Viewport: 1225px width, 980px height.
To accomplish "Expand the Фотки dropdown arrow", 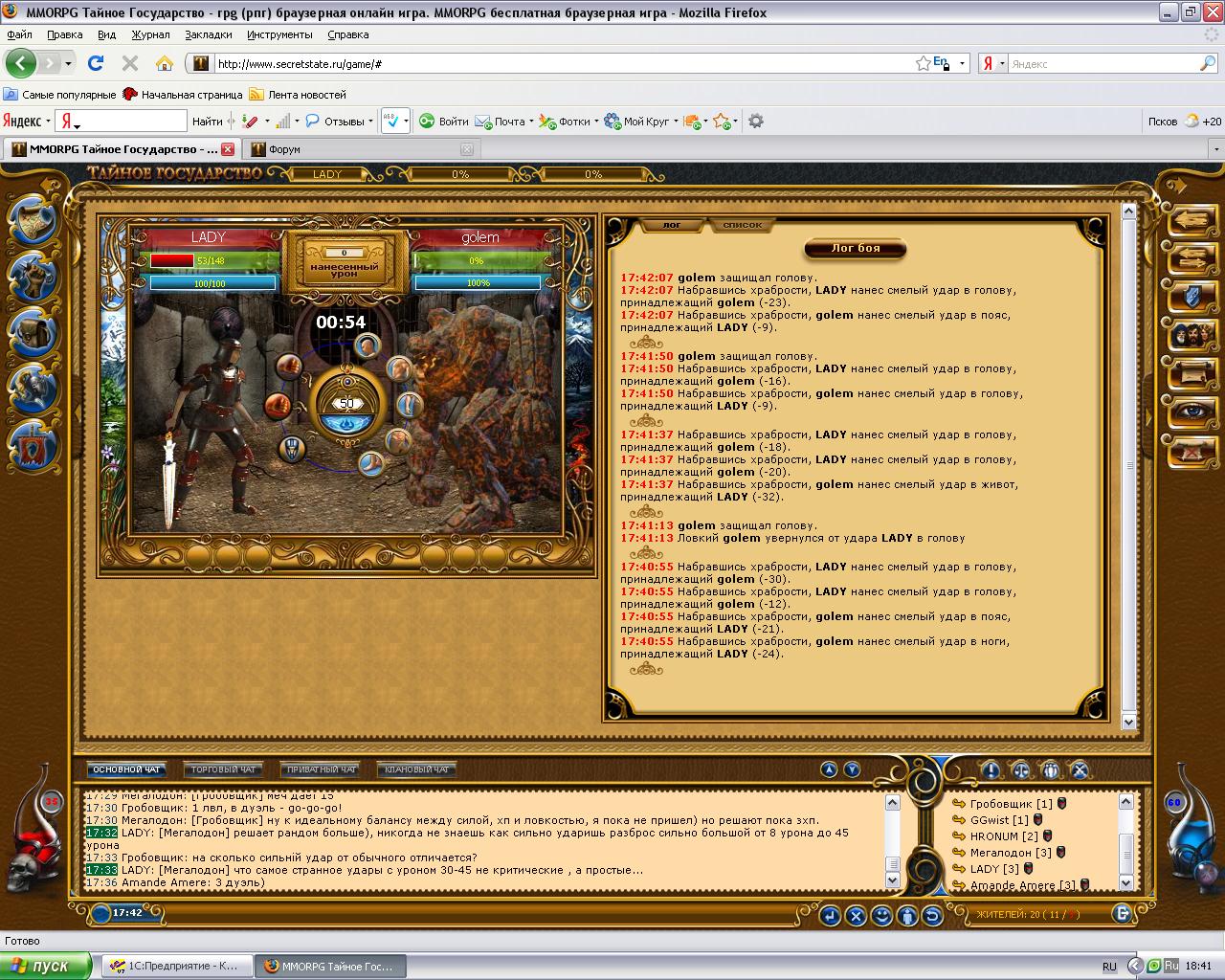I will [x=596, y=122].
